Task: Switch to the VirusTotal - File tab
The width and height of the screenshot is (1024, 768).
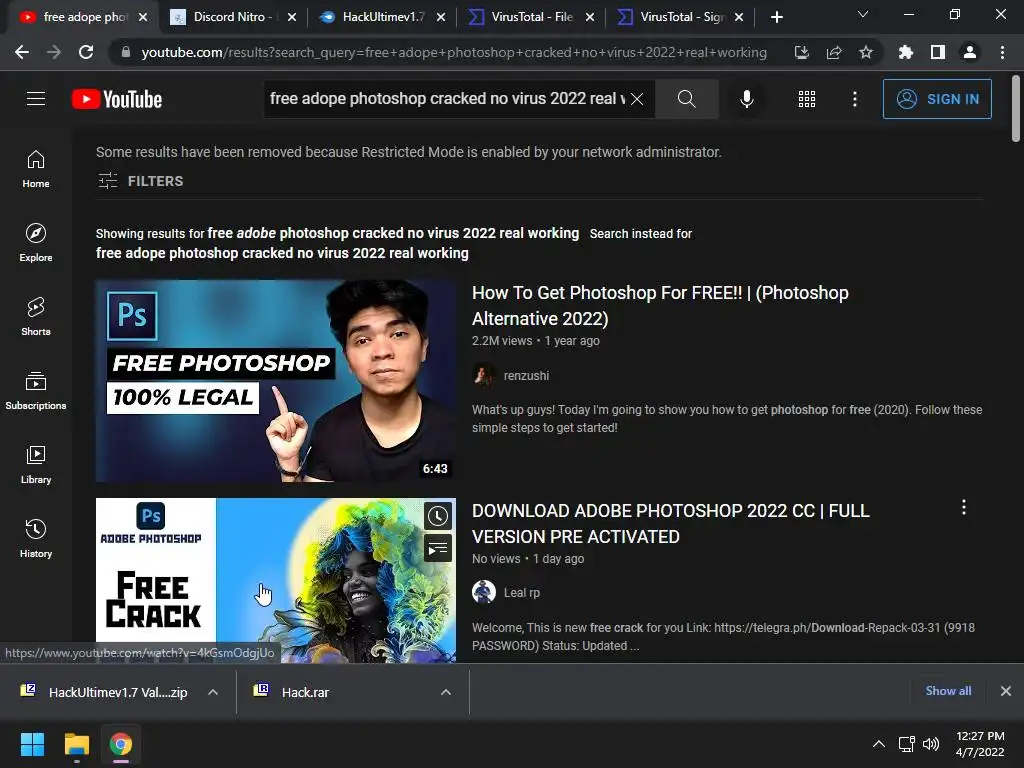Action: [x=532, y=17]
